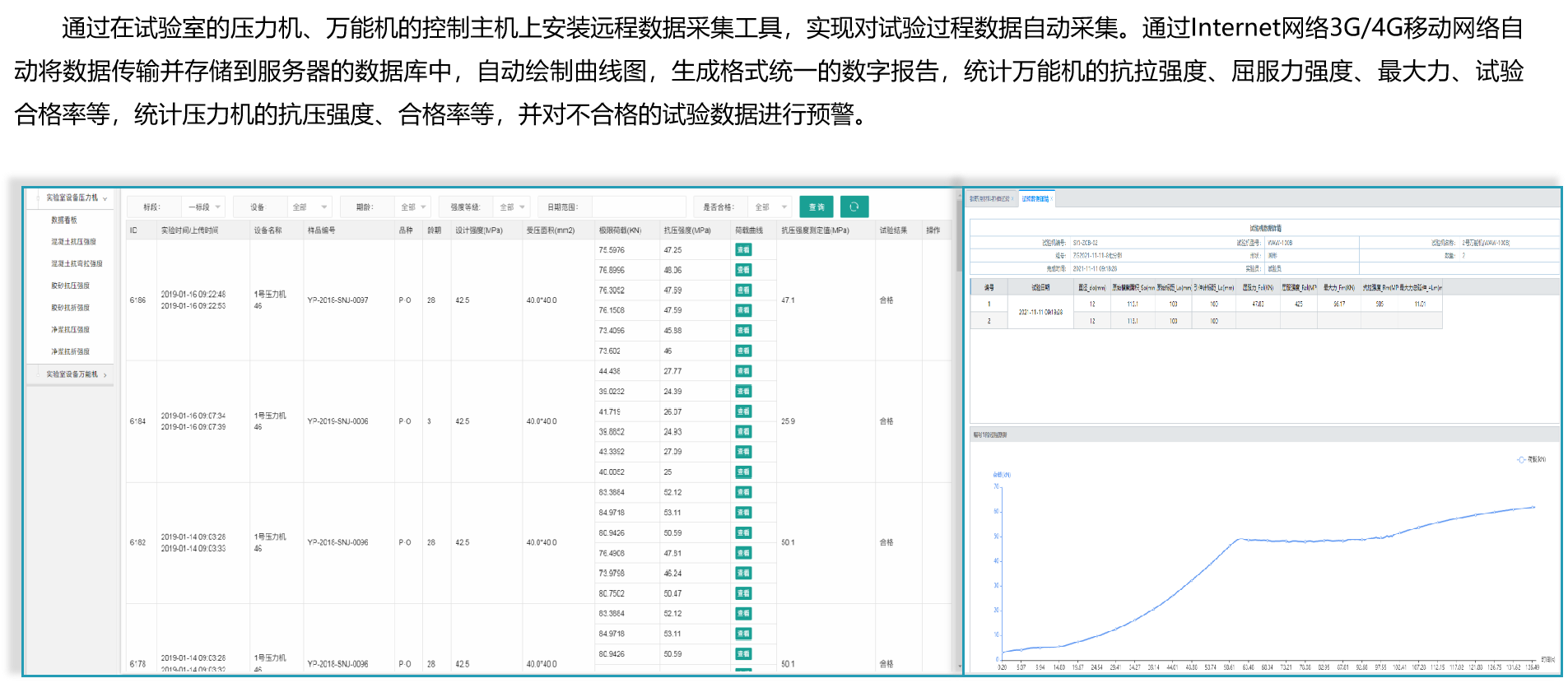
Task: Select 数据看板 in the sidebar menu
Action: [64, 221]
